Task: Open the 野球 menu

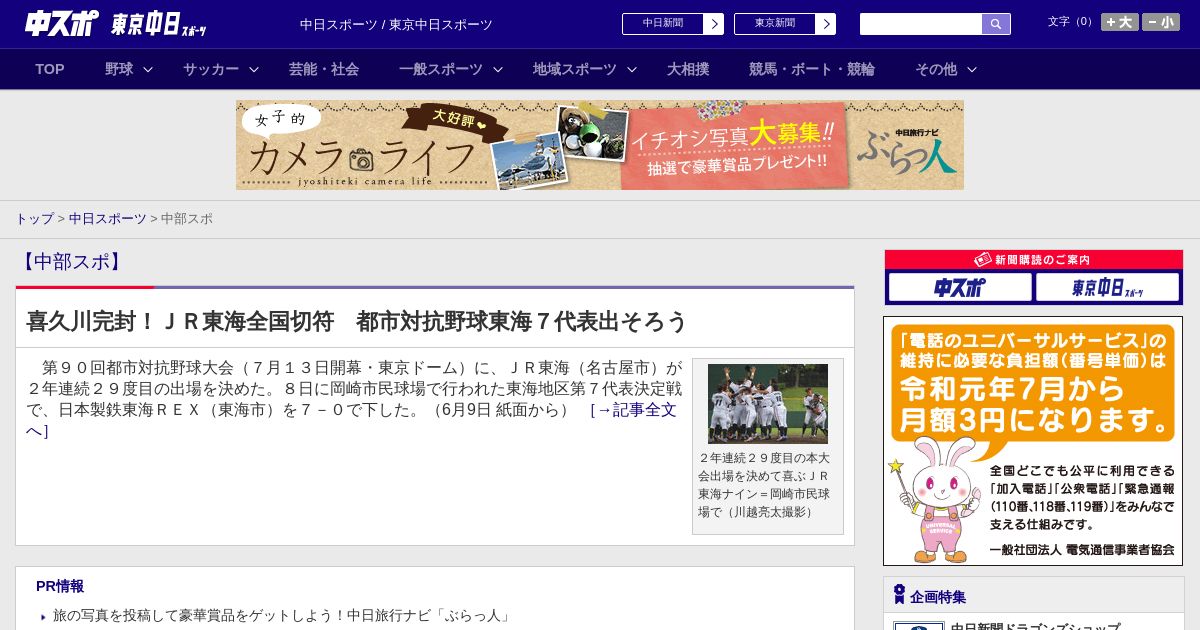Action: (x=119, y=69)
